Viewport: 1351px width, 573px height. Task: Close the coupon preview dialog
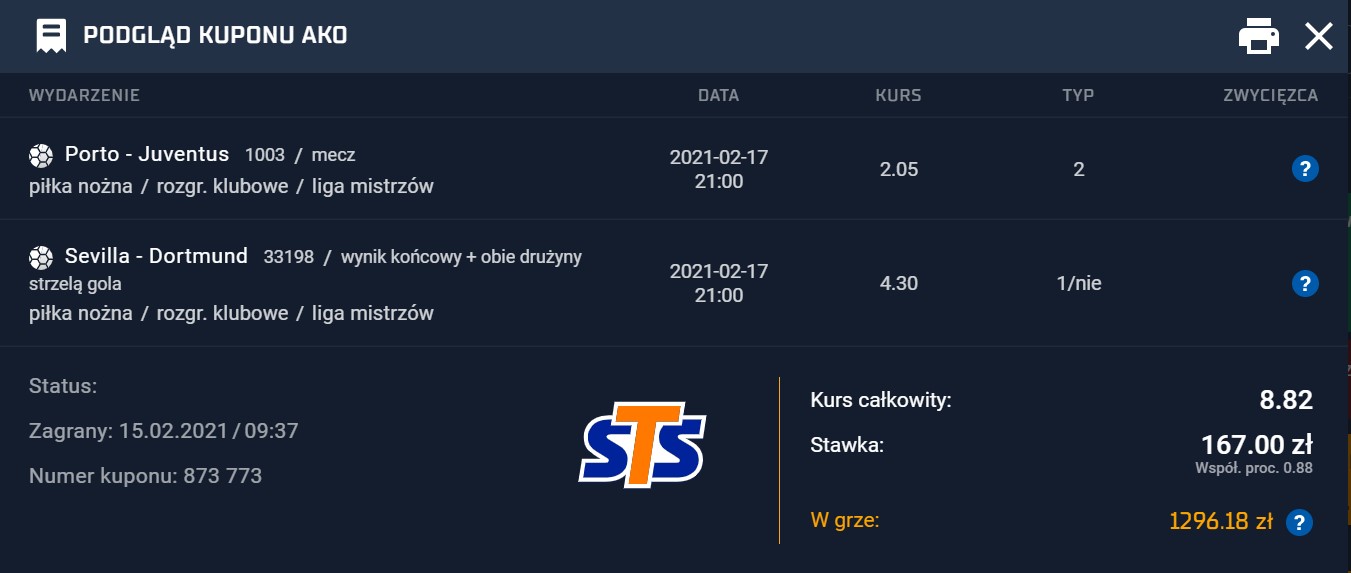click(1319, 36)
